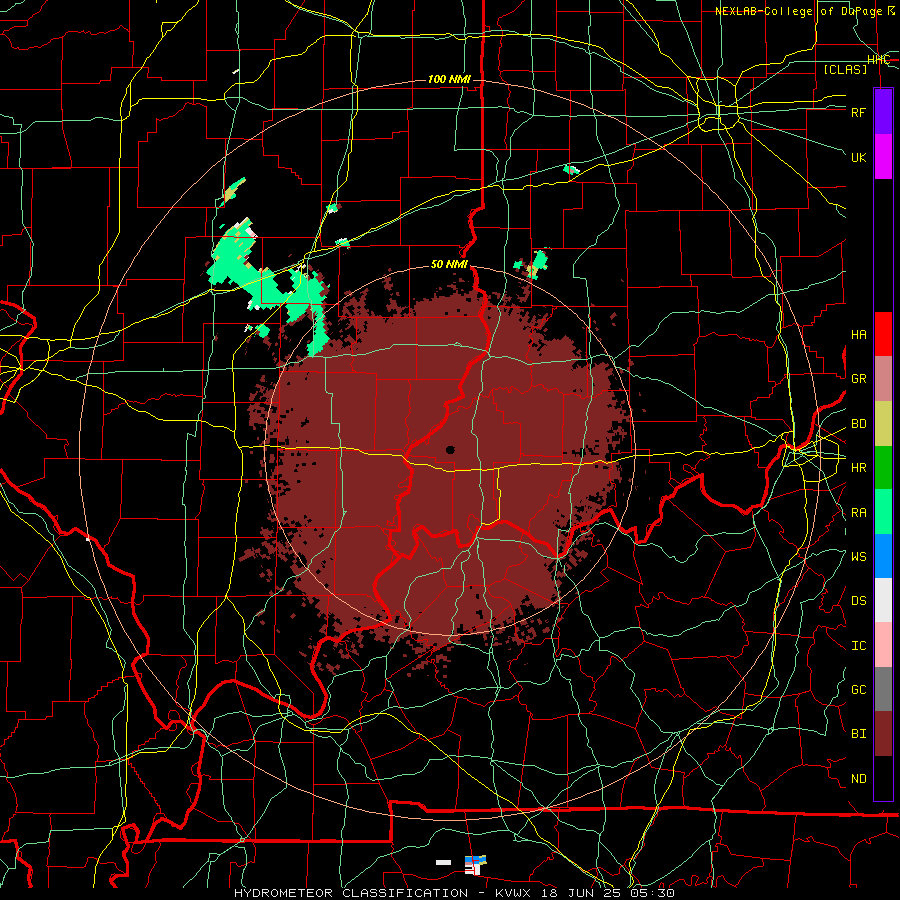This screenshot has height=900, width=900.
Task: Click the IC legend label
Action: 859,646
